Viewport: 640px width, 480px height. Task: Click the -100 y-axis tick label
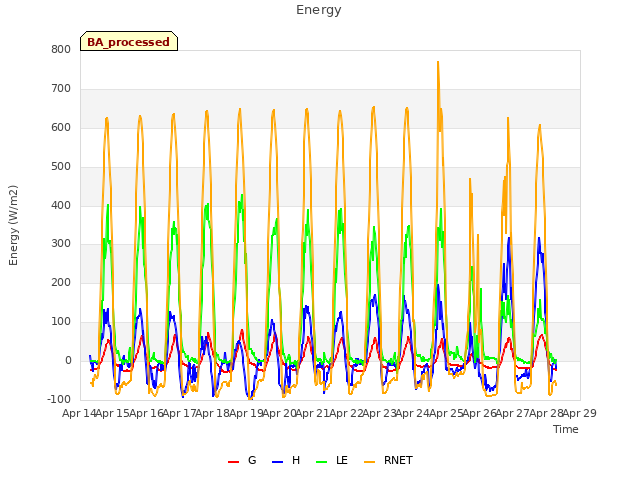point(59,399)
